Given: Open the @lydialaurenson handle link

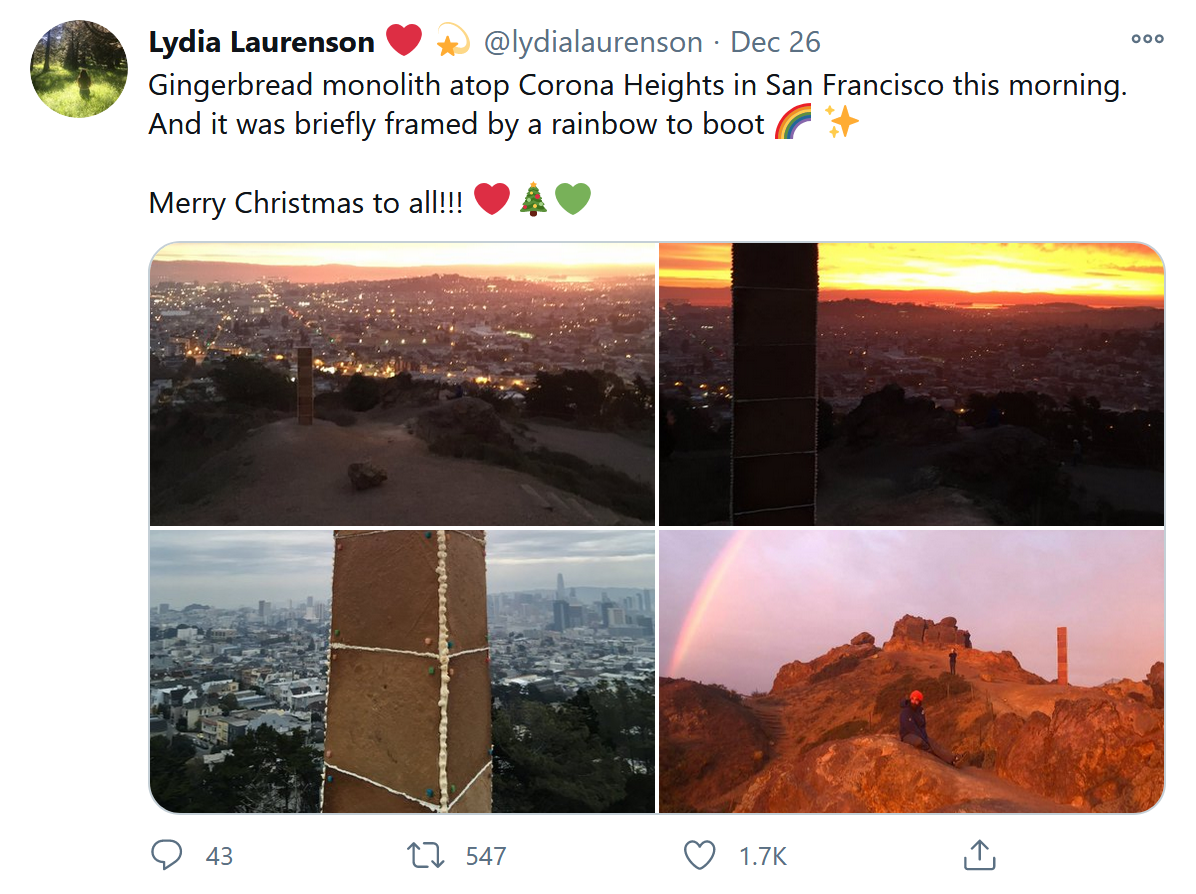Looking at the screenshot, I should tap(593, 42).
